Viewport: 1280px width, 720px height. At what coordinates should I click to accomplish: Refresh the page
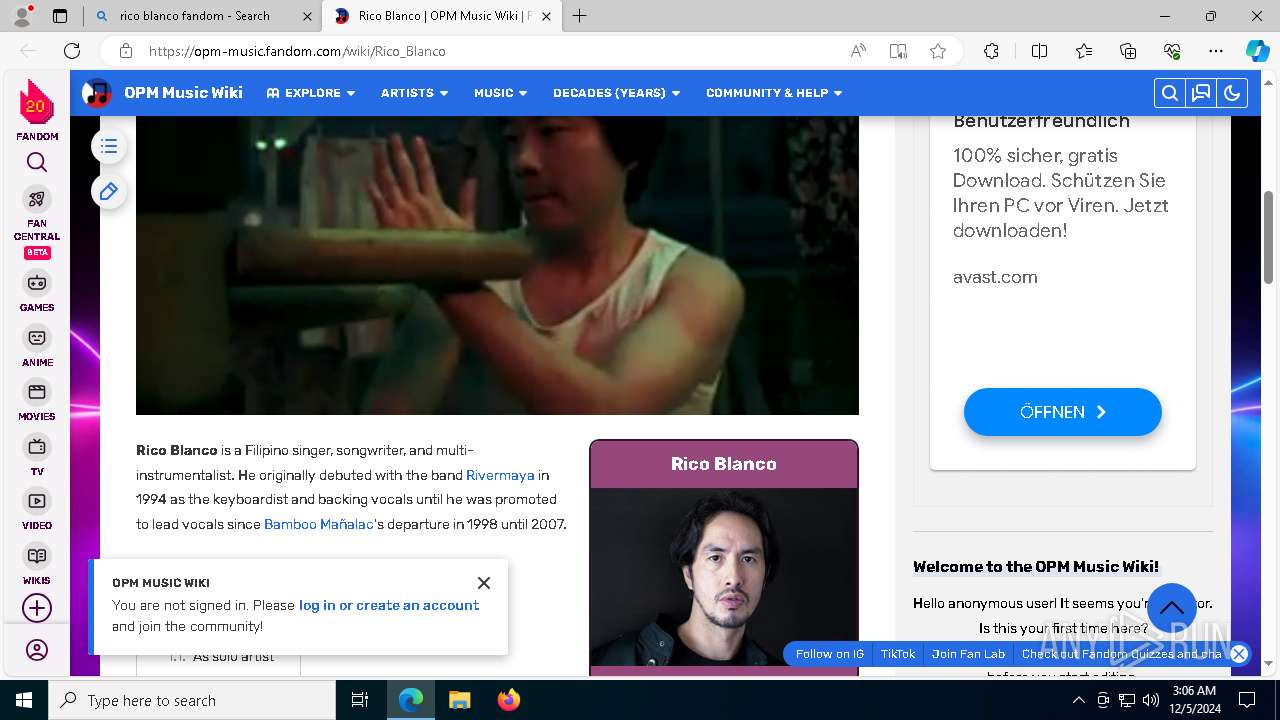[72, 51]
